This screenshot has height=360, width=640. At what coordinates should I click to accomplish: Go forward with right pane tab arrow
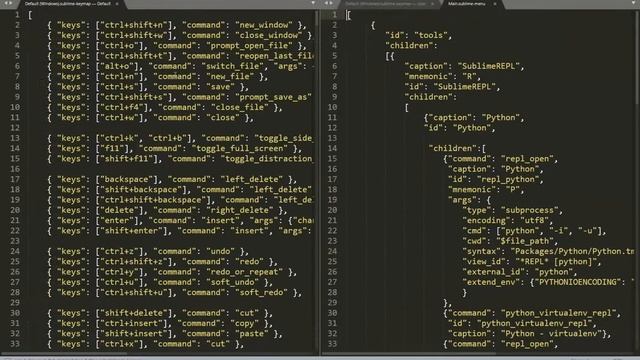coord(332,3)
